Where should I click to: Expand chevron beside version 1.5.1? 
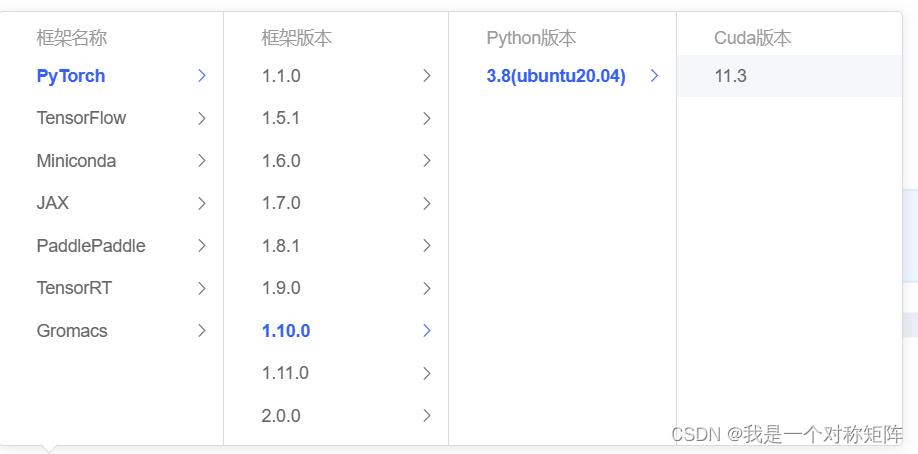click(x=427, y=118)
